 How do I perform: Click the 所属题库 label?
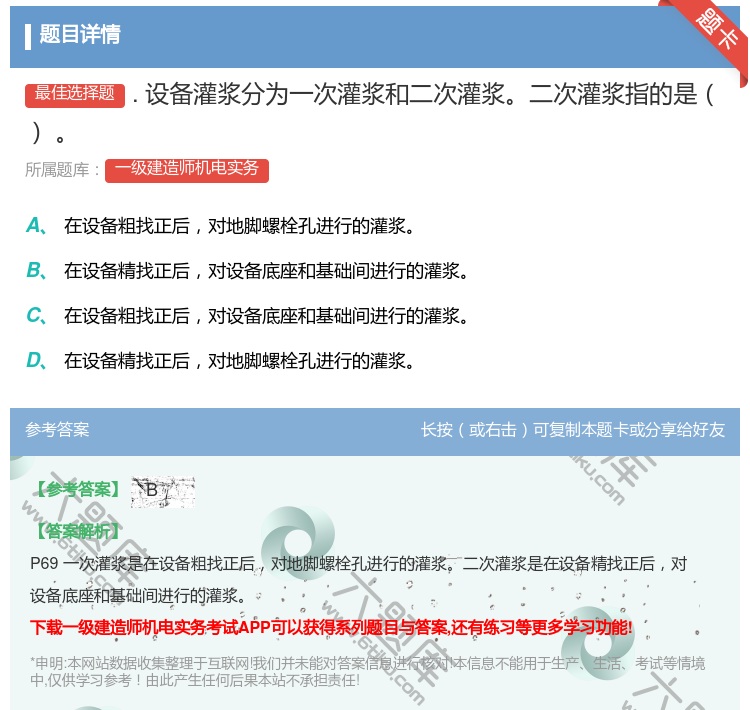click(62, 170)
